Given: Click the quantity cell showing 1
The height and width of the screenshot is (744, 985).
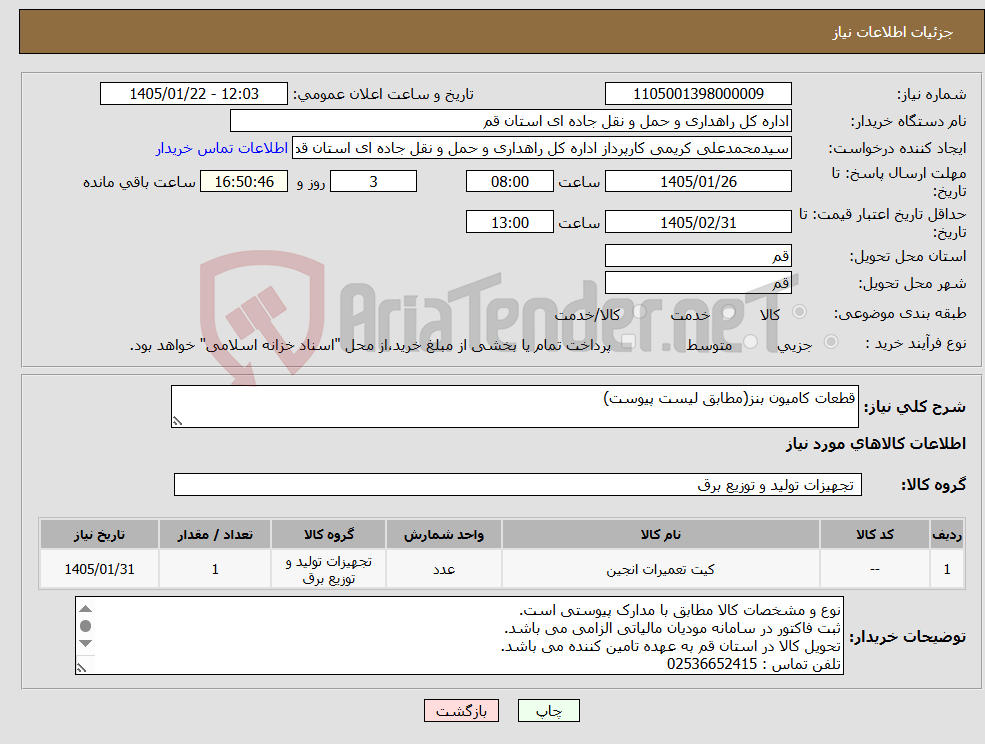Looking at the screenshot, I should coord(215,569).
